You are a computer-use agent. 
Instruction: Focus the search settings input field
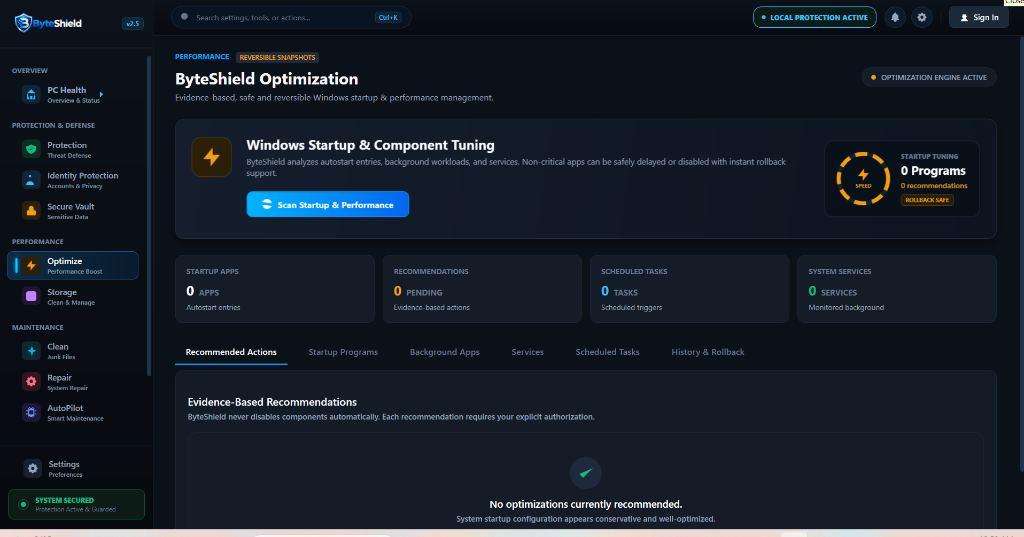click(291, 18)
